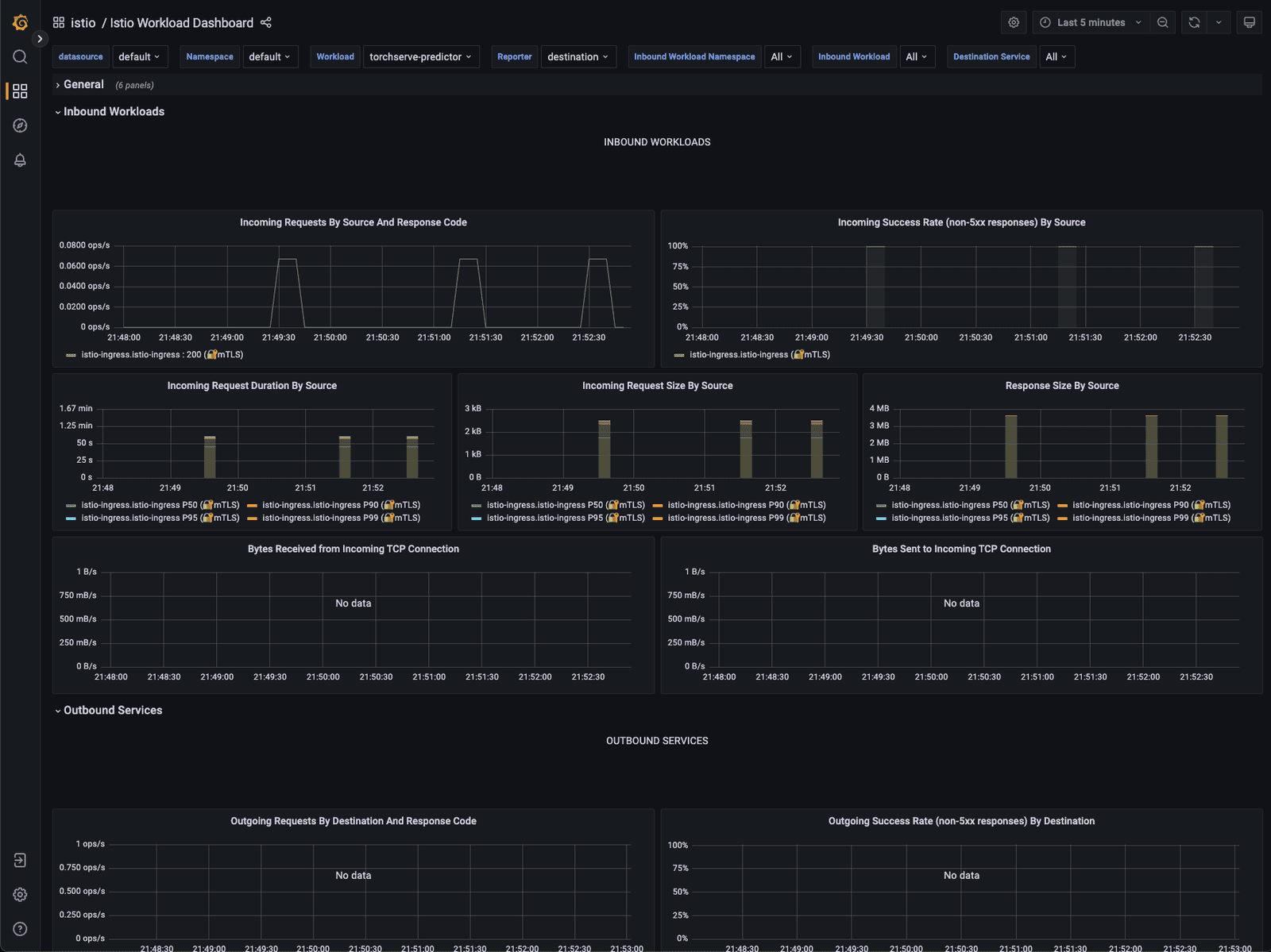Collapse the Outbound Services row

point(112,711)
